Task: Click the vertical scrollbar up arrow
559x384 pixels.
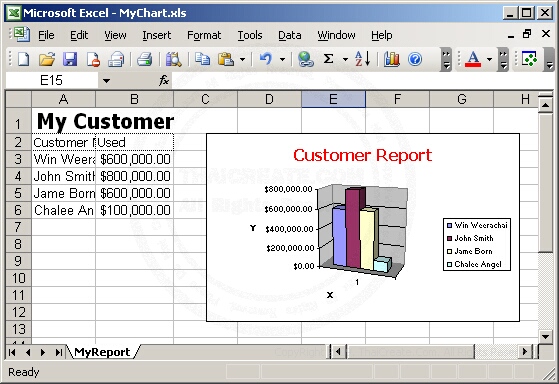Action: [545, 105]
